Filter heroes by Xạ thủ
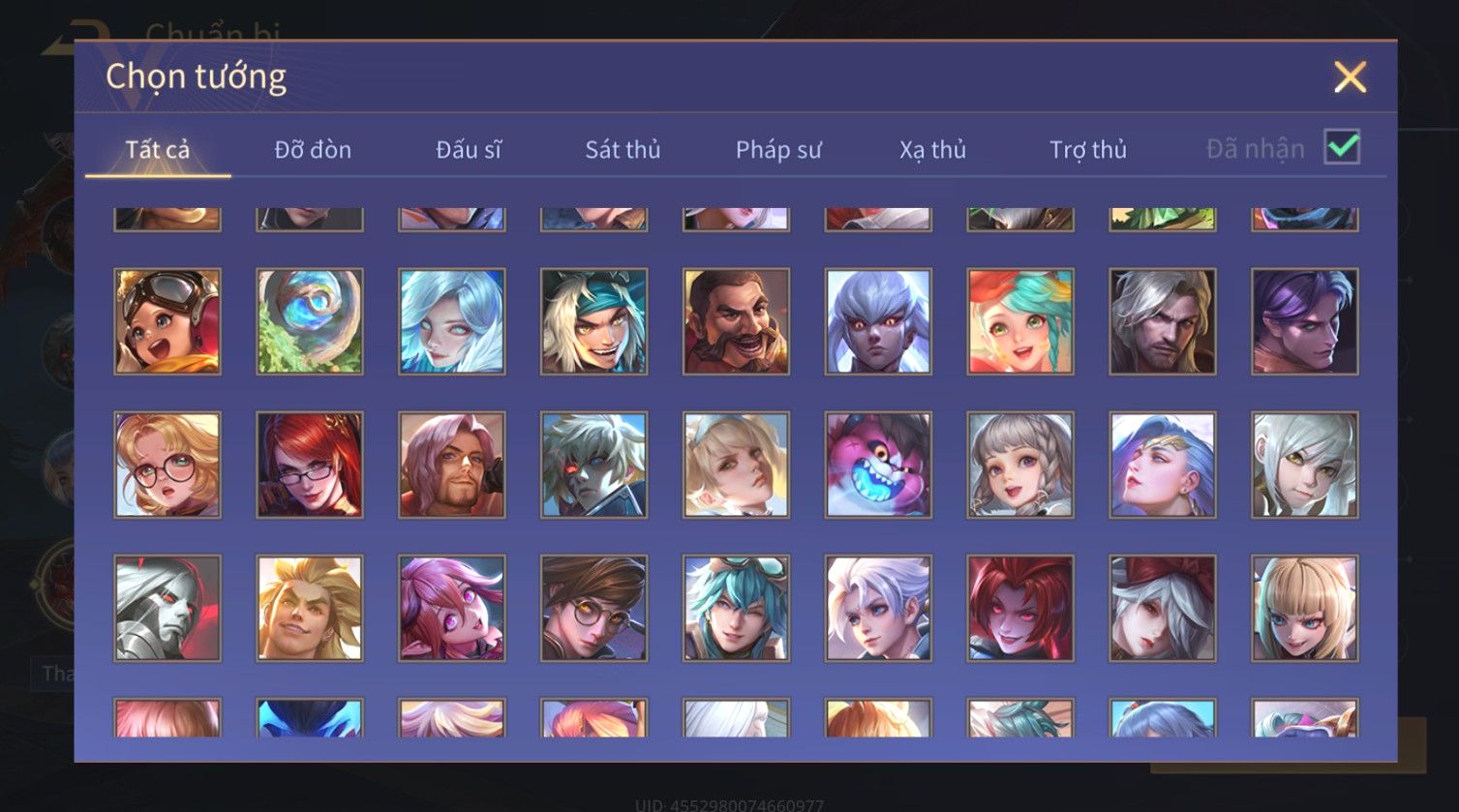This screenshot has height=812, width=1459. tap(932, 149)
